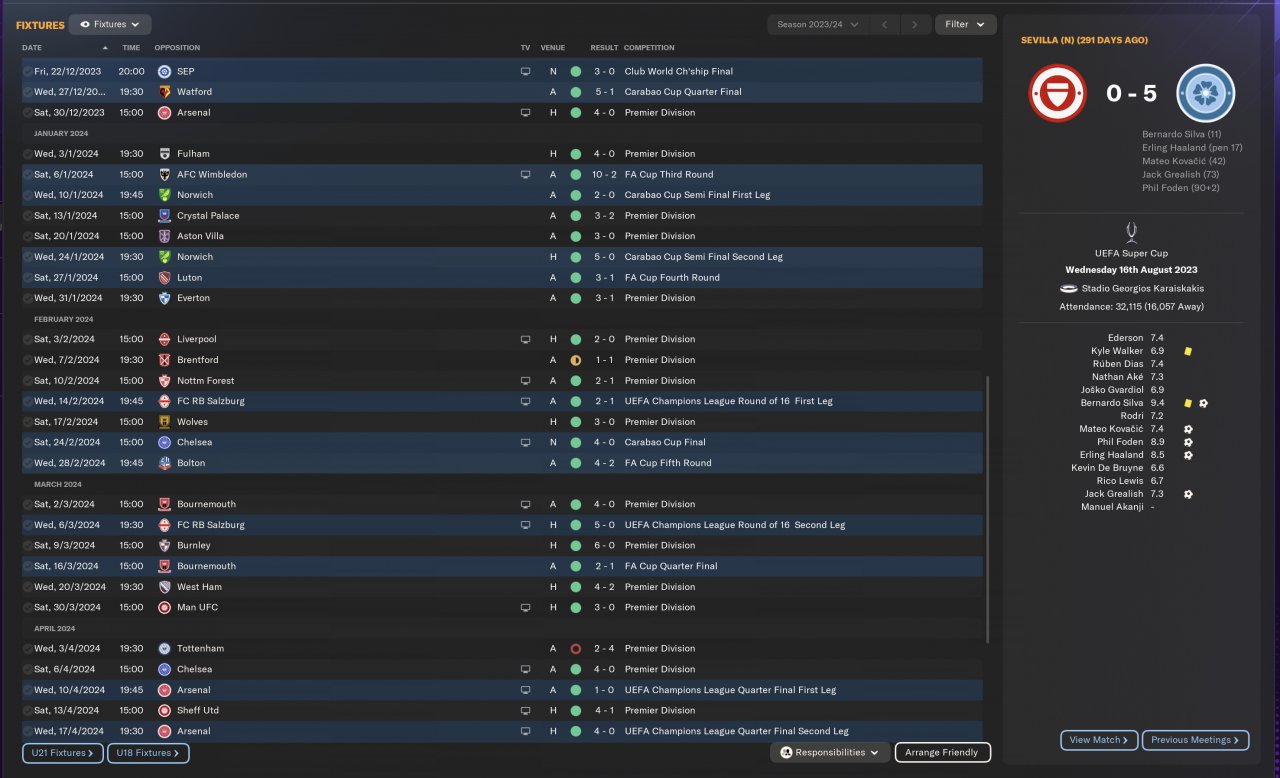Click the TV icon on the SEP fixture

click(525, 72)
